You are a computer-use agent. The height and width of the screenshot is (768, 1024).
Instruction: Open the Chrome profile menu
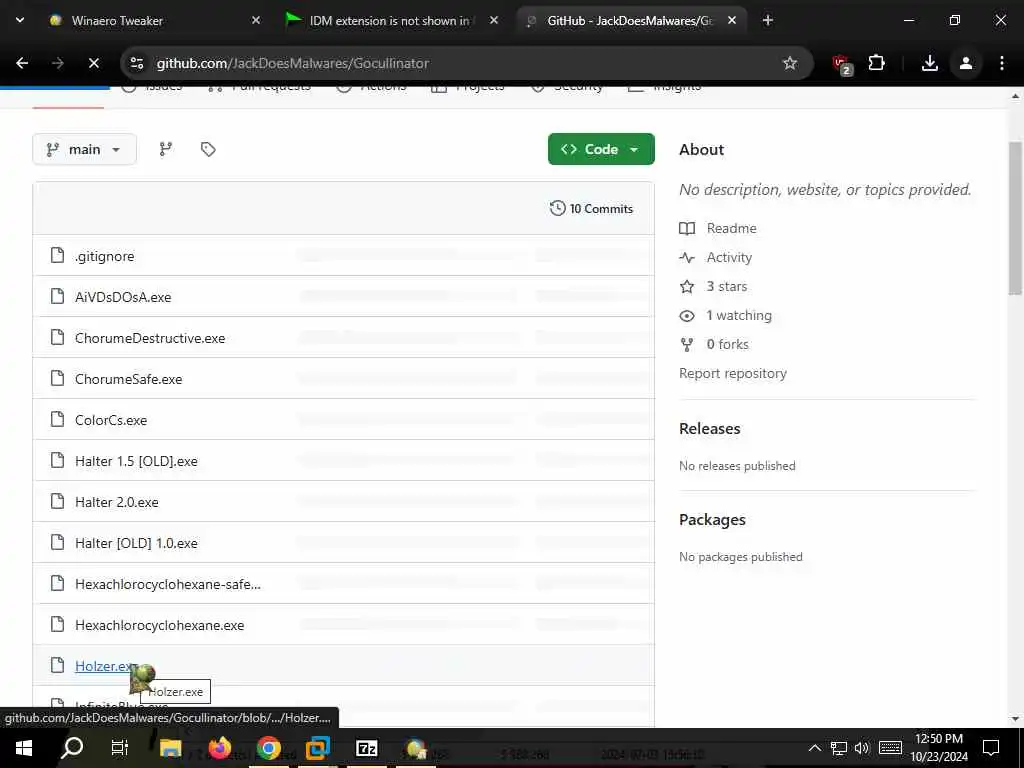[966, 63]
